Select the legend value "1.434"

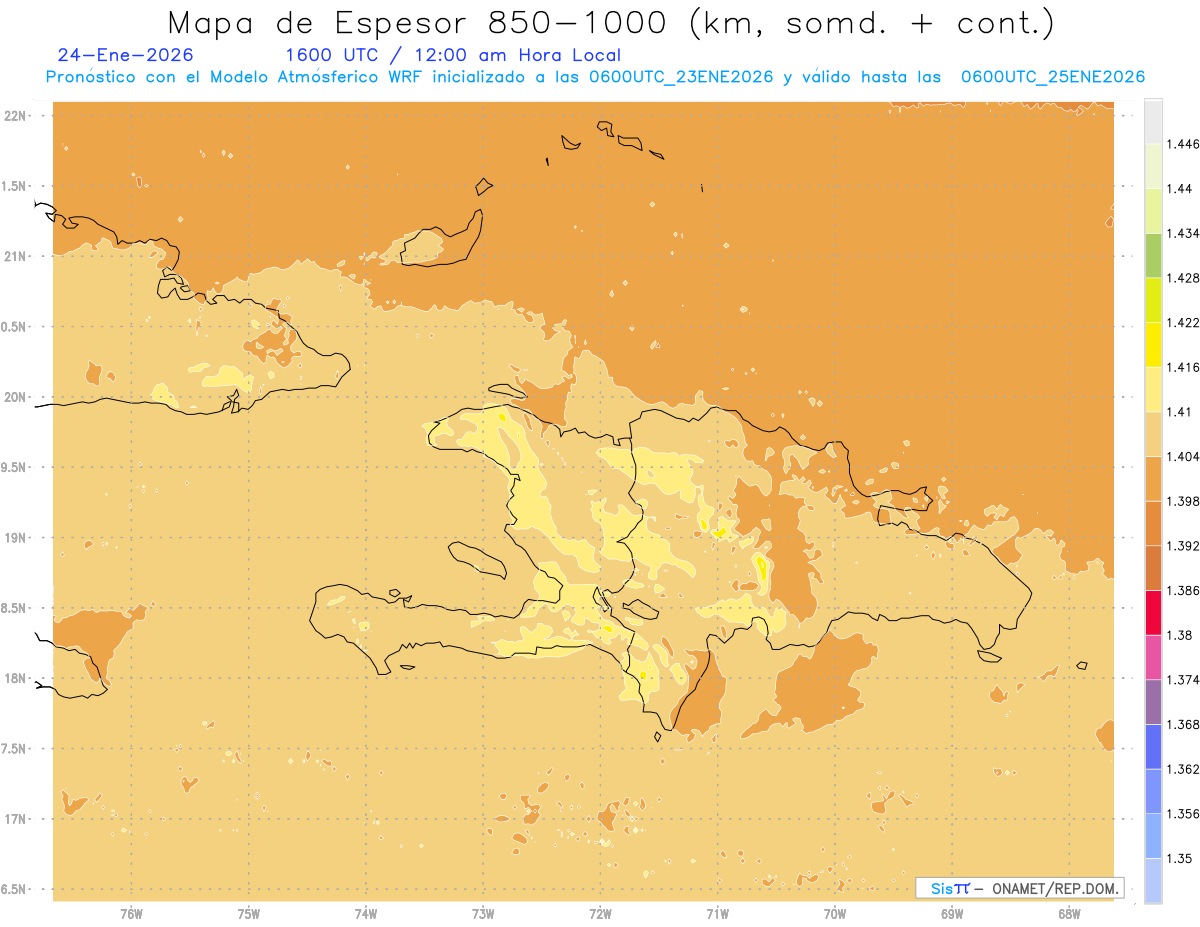[x=1182, y=233]
